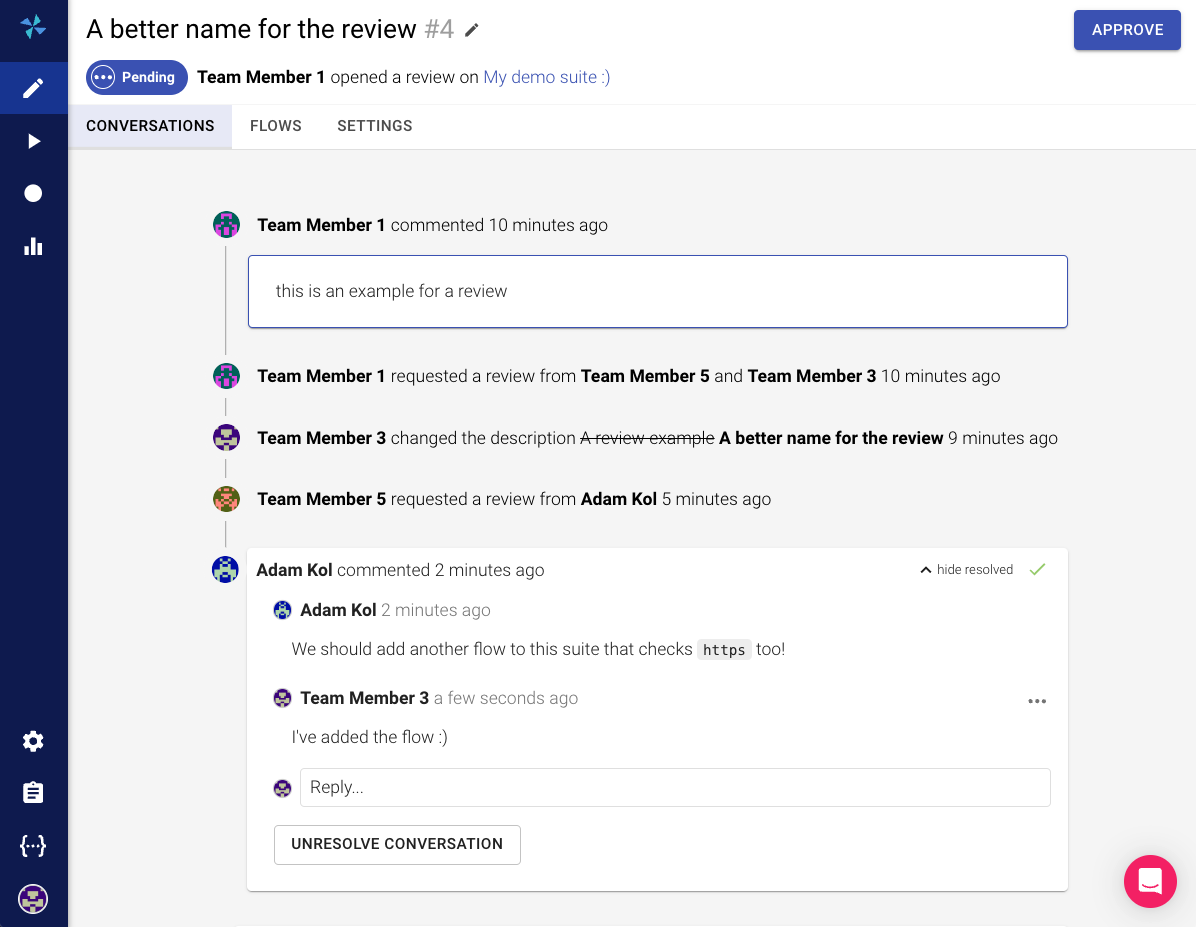Click the clipboard icon in sidebar
Viewport: 1196px width, 927px height.
tap(33, 793)
